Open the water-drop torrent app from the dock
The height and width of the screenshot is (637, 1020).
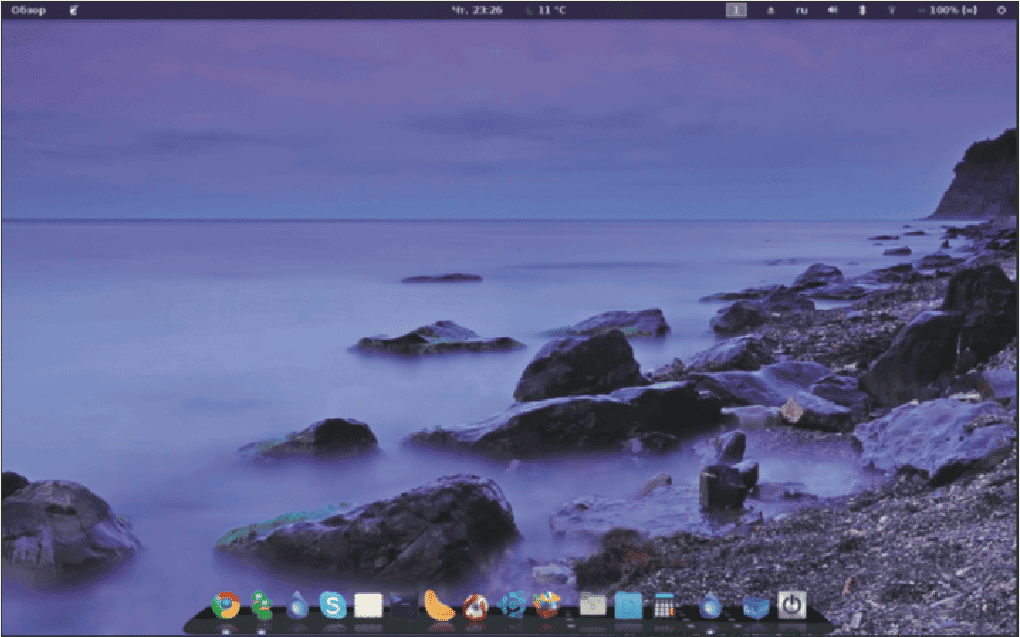710,605
